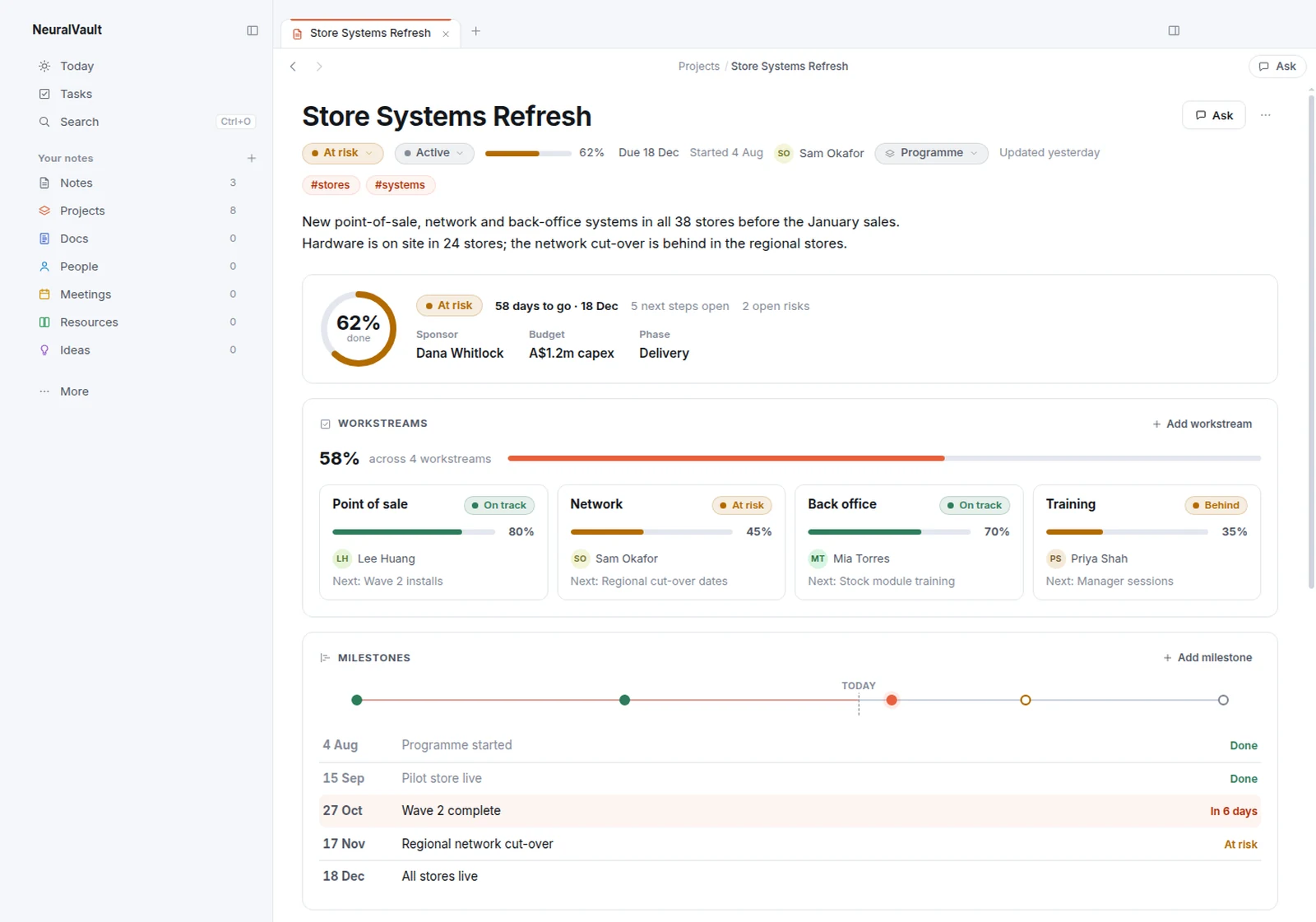
Task: Go forward with the right arrow
Action: [319, 67]
